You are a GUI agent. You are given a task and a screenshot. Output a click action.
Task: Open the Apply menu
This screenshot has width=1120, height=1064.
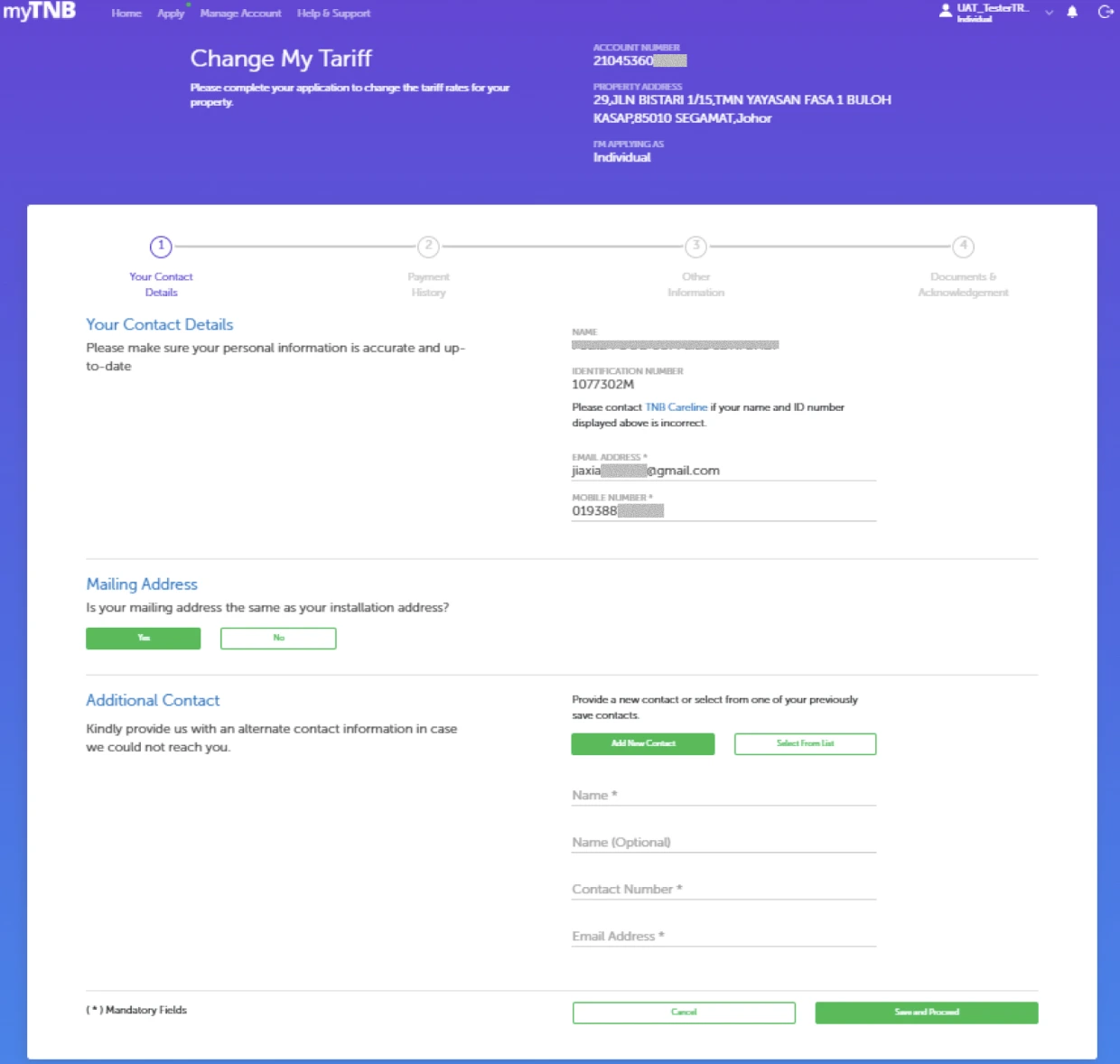[170, 14]
